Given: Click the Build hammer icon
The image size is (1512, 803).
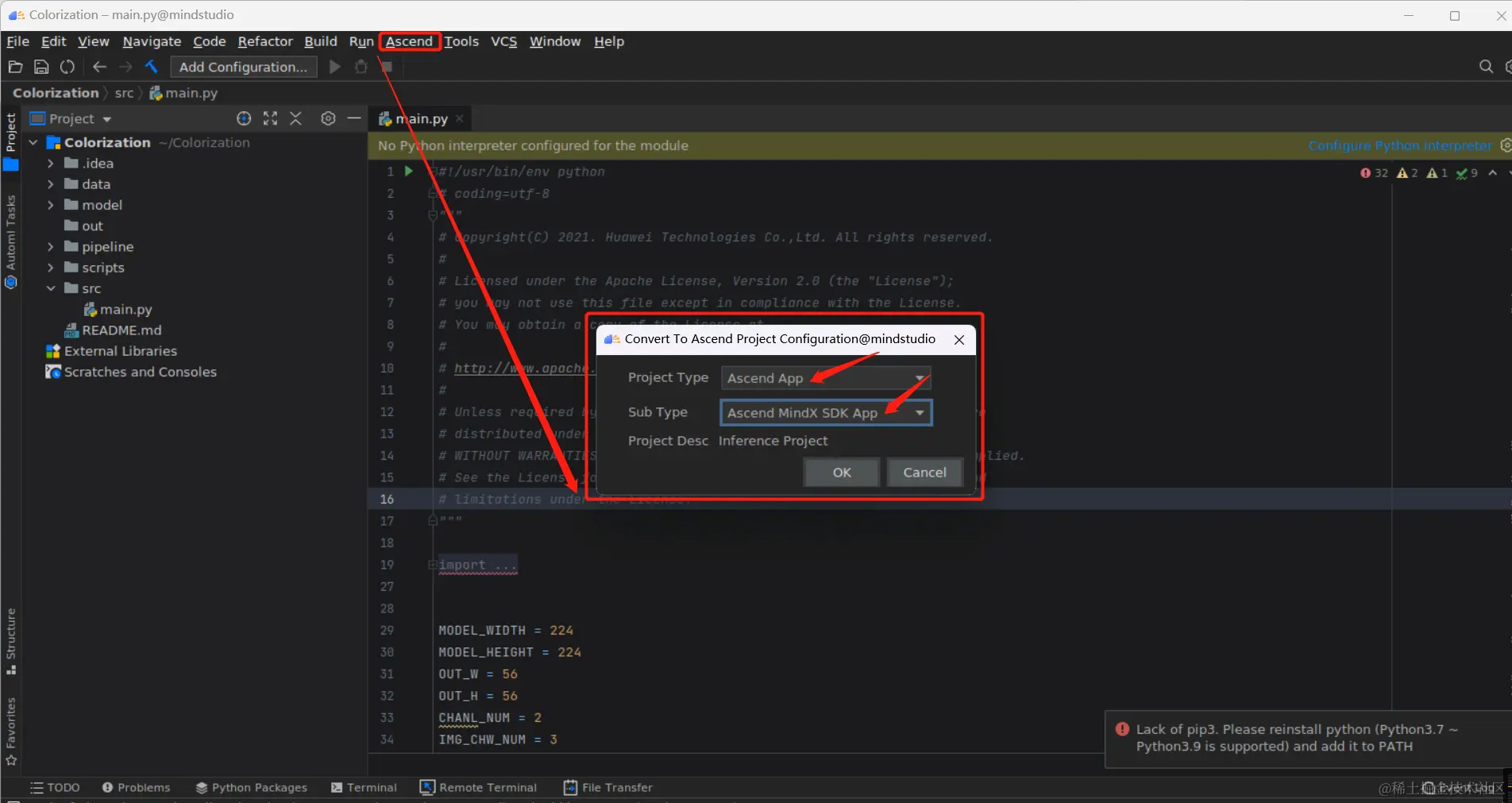Looking at the screenshot, I should click(x=151, y=68).
